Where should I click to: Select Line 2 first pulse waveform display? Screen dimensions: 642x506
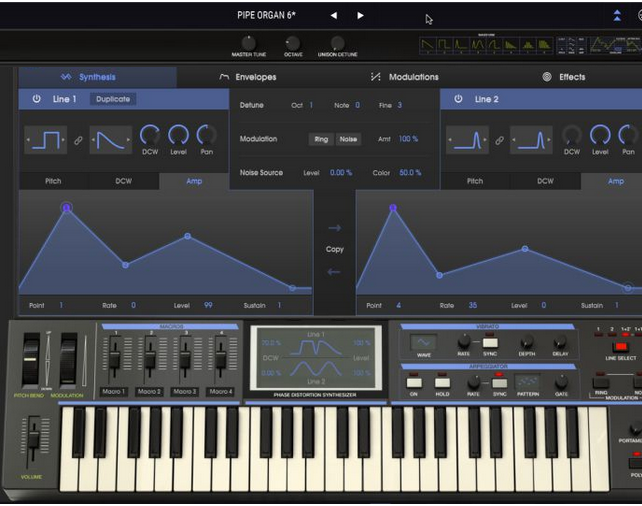click(x=467, y=140)
